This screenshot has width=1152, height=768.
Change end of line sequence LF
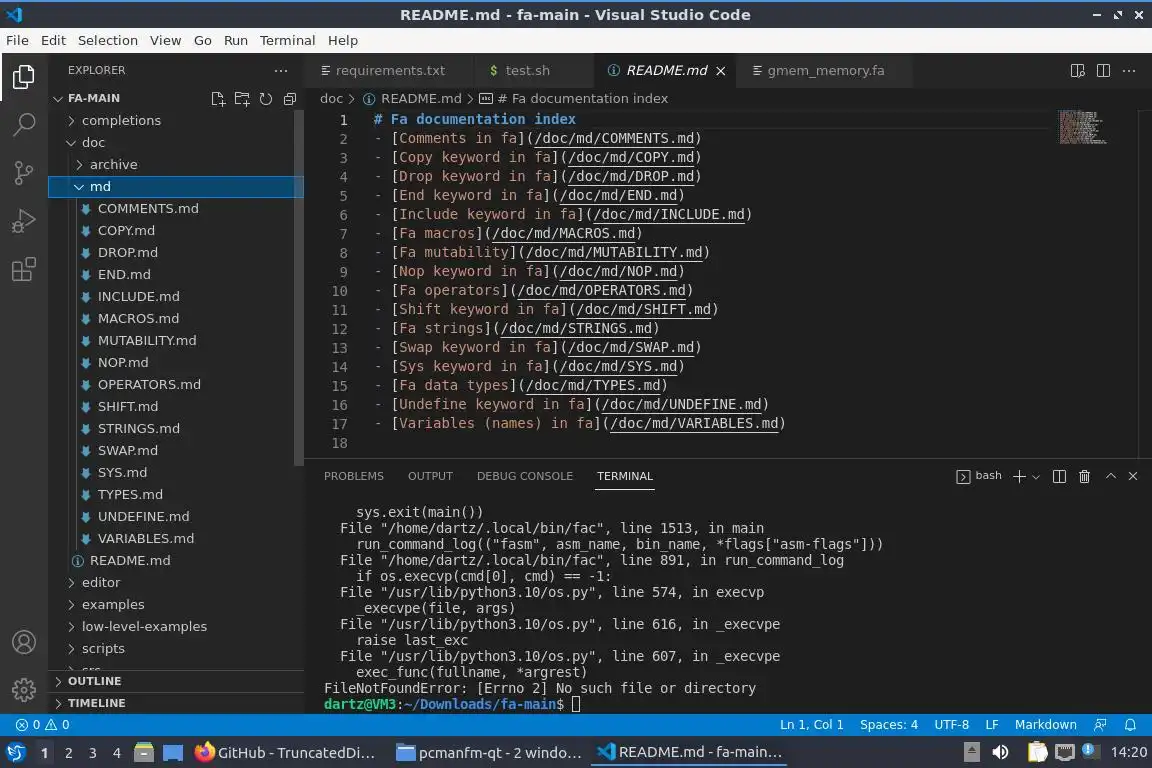click(992, 725)
